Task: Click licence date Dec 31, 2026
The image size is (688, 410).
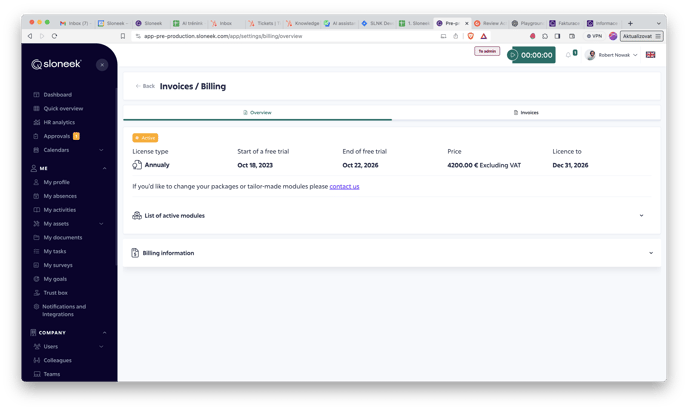Action: [570, 165]
